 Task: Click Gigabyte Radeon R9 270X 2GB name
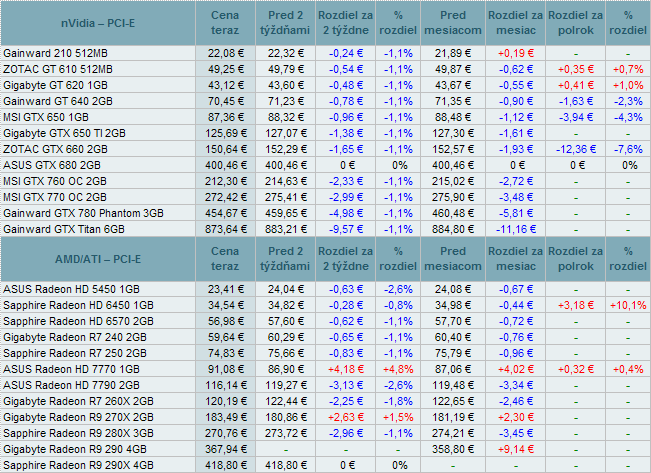coord(78,417)
